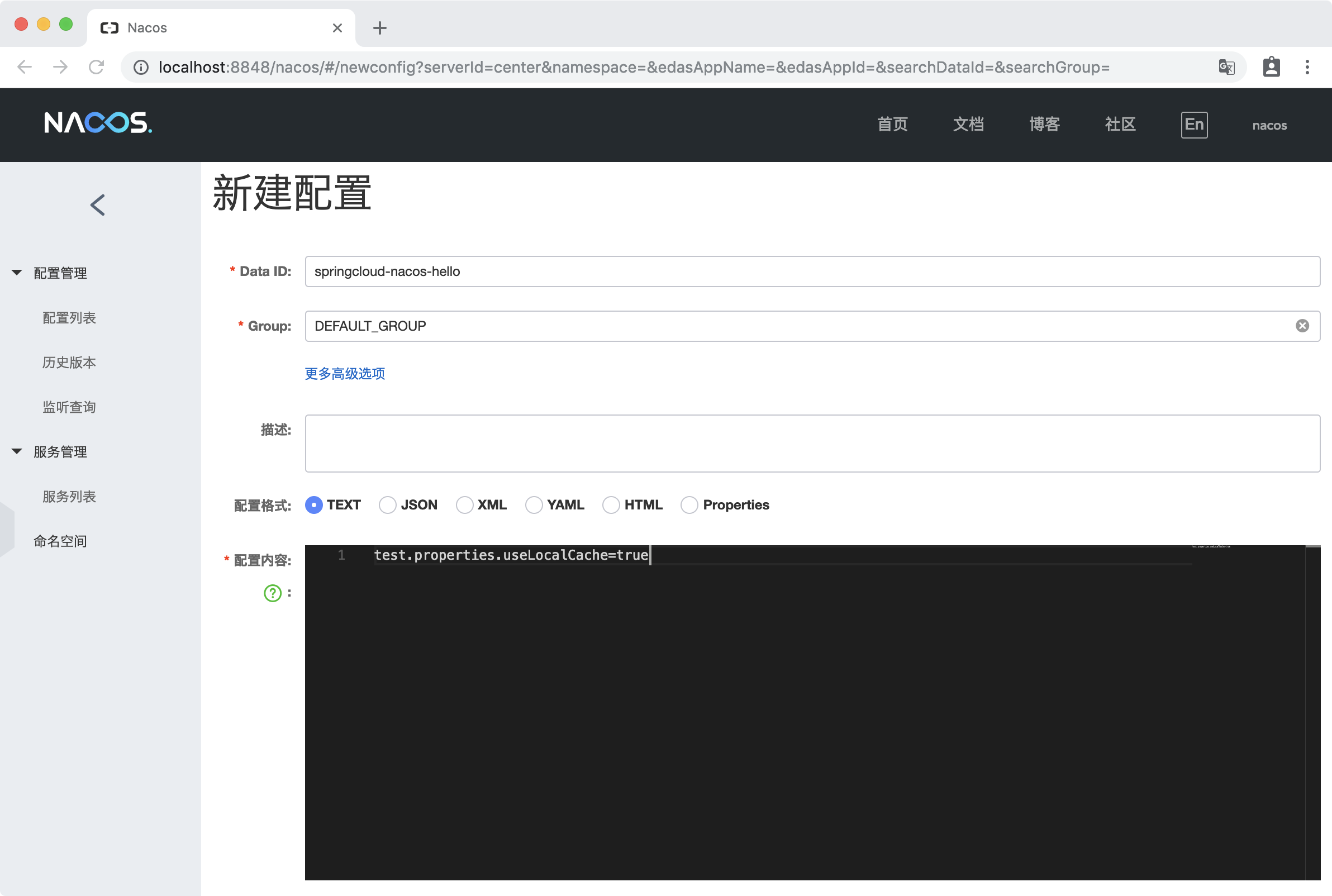This screenshot has width=1332, height=896.
Task: Expand 更多高级选项 advanced options
Action: (x=345, y=374)
